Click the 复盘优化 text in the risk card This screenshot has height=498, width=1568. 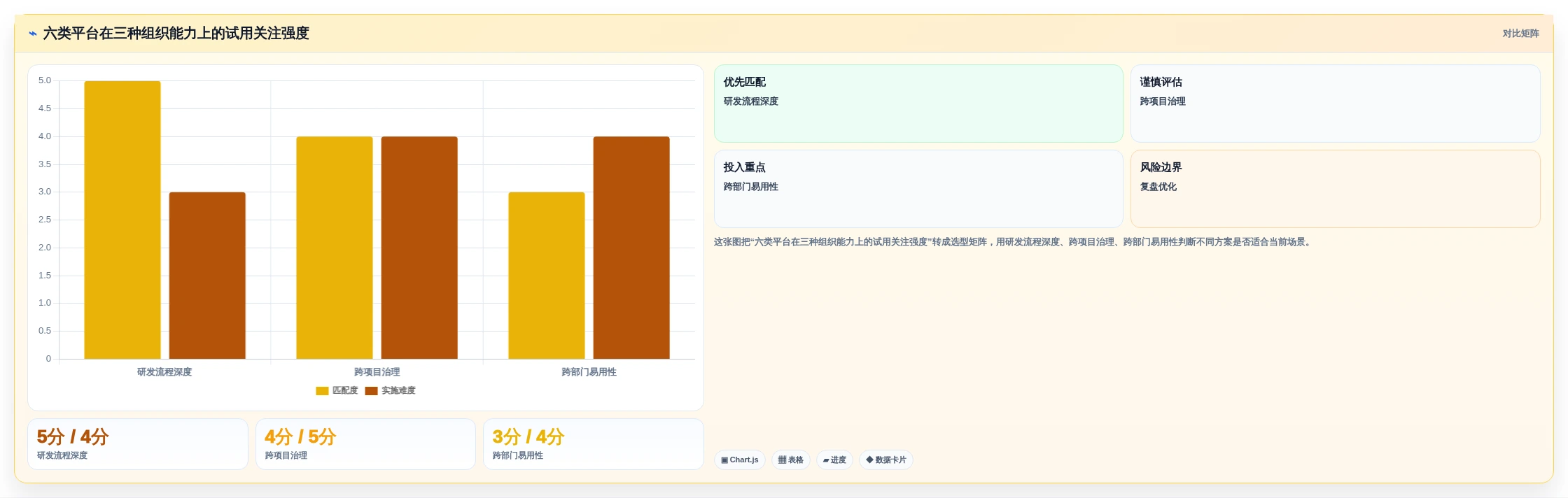pos(1158,187)
